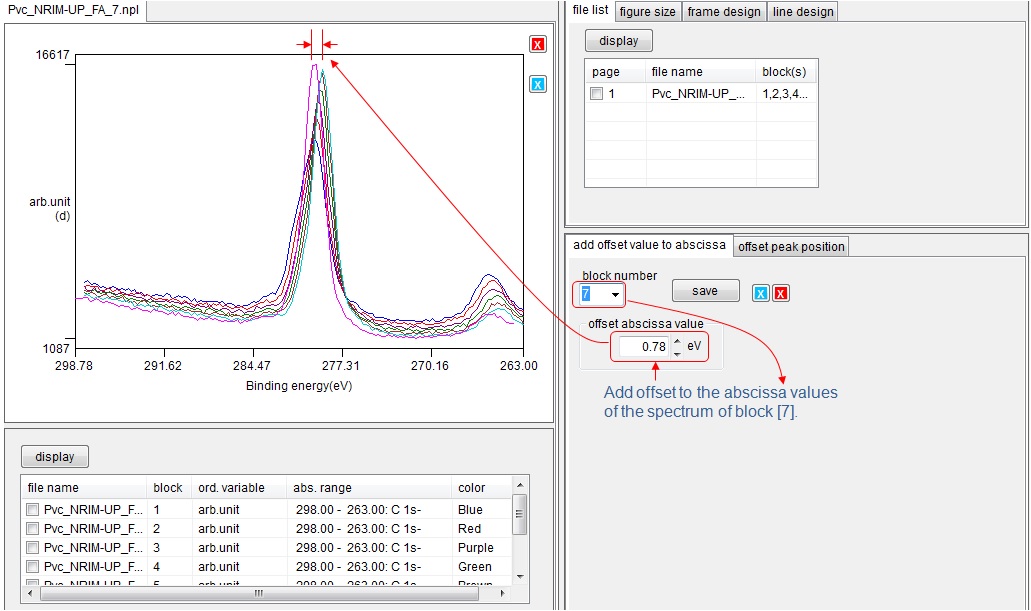The width and height of the screenshot is (1031, 611).
Task: Click the blue X icon next to save
Action: pos(761,293)
